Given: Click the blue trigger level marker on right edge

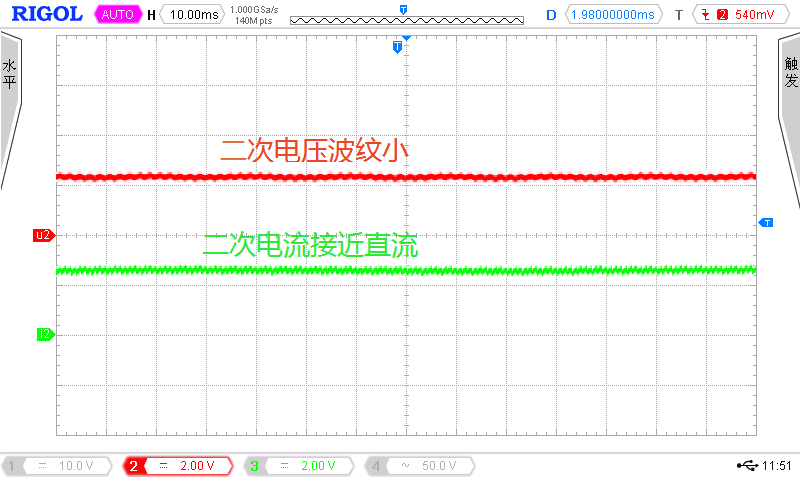Looking at the screenshot, I should point(766,222).
